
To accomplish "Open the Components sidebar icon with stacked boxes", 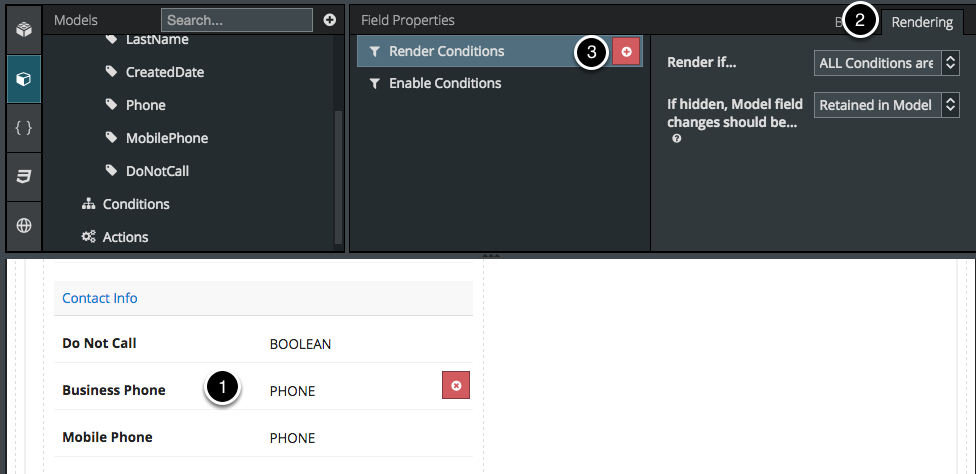I will pyautogui.click(x=24, y=31).
